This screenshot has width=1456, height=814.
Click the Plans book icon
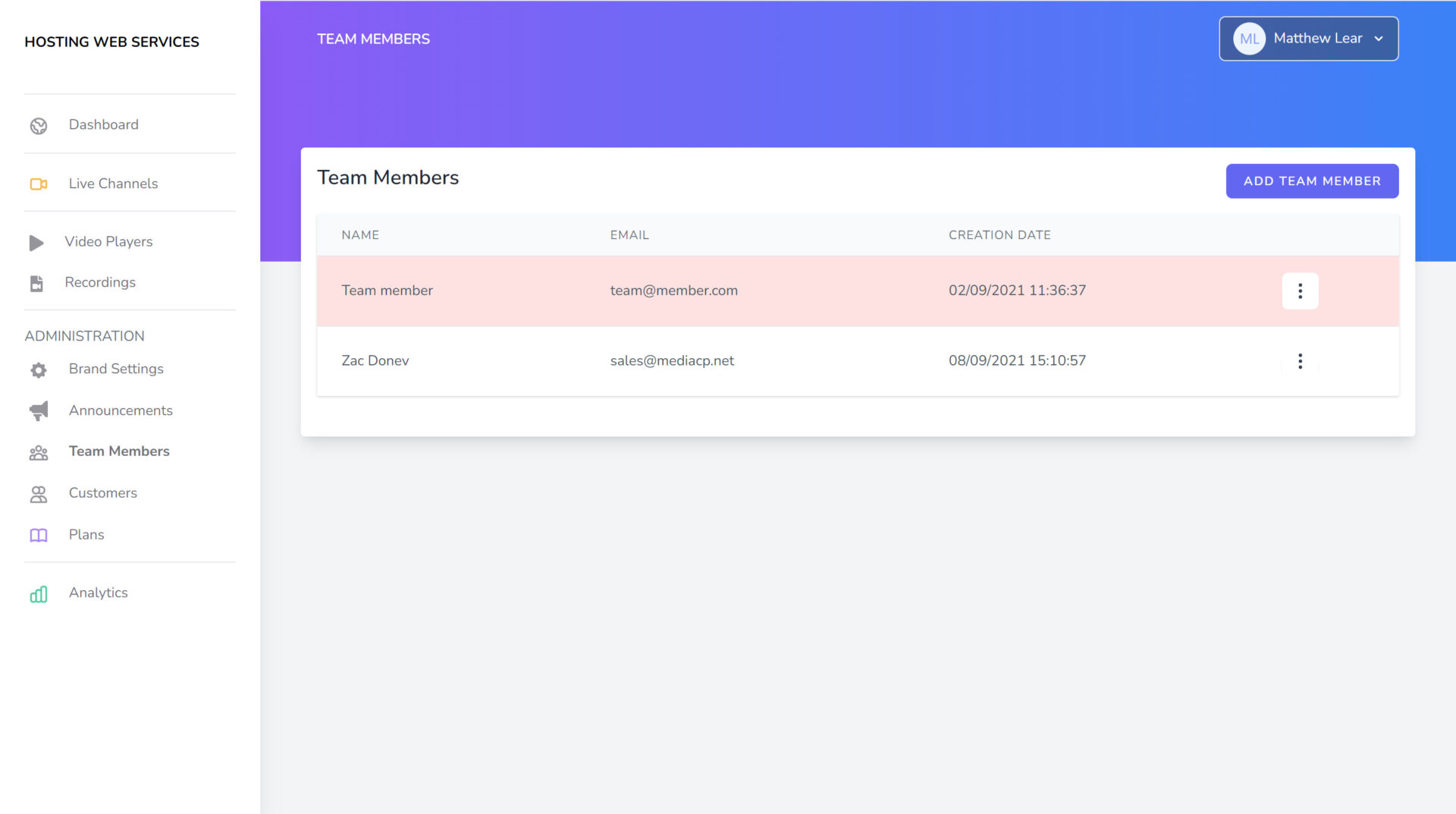[39, 536]
